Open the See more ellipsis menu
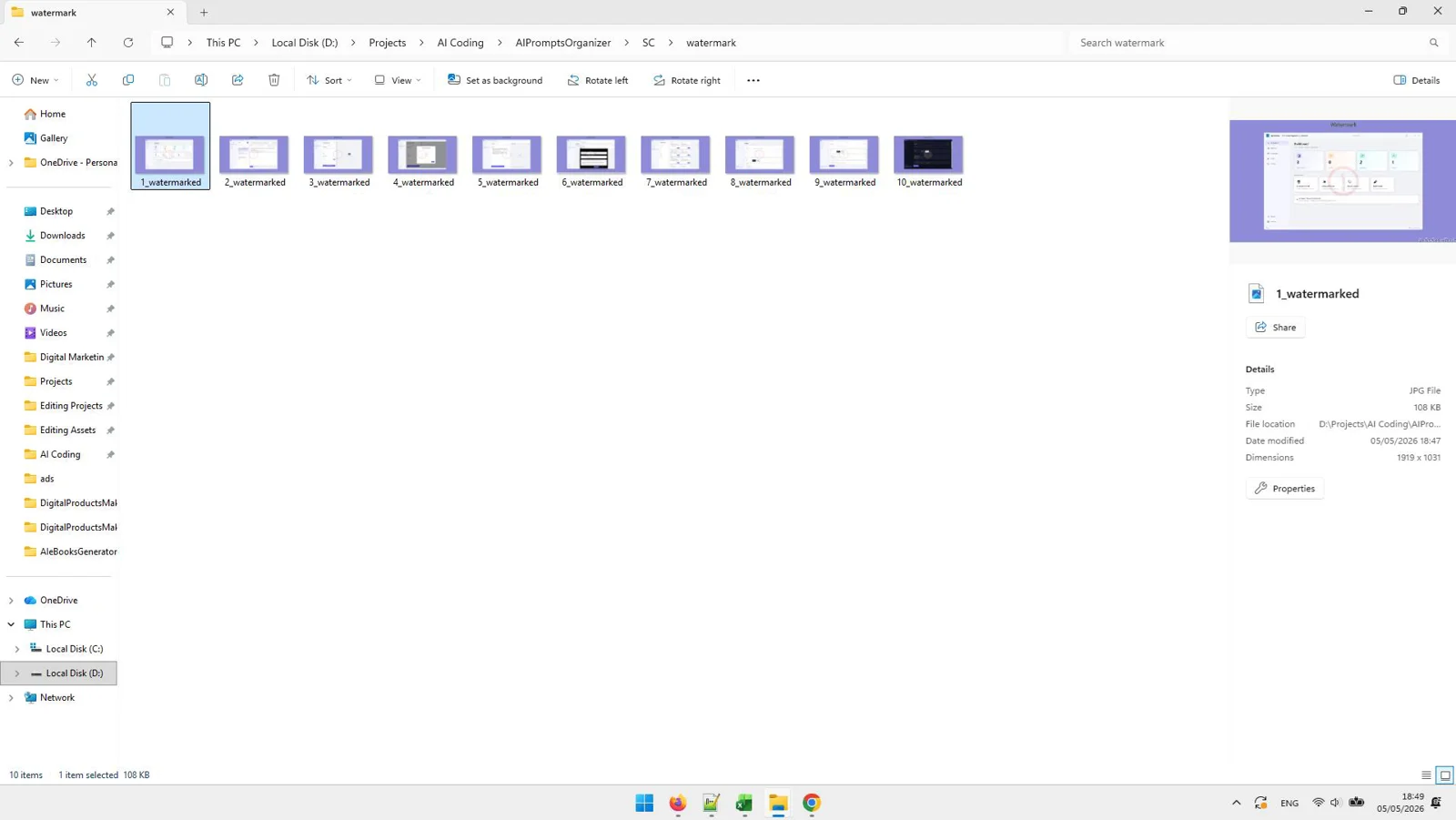This screenshot has width=1456, height=820. 753,80
